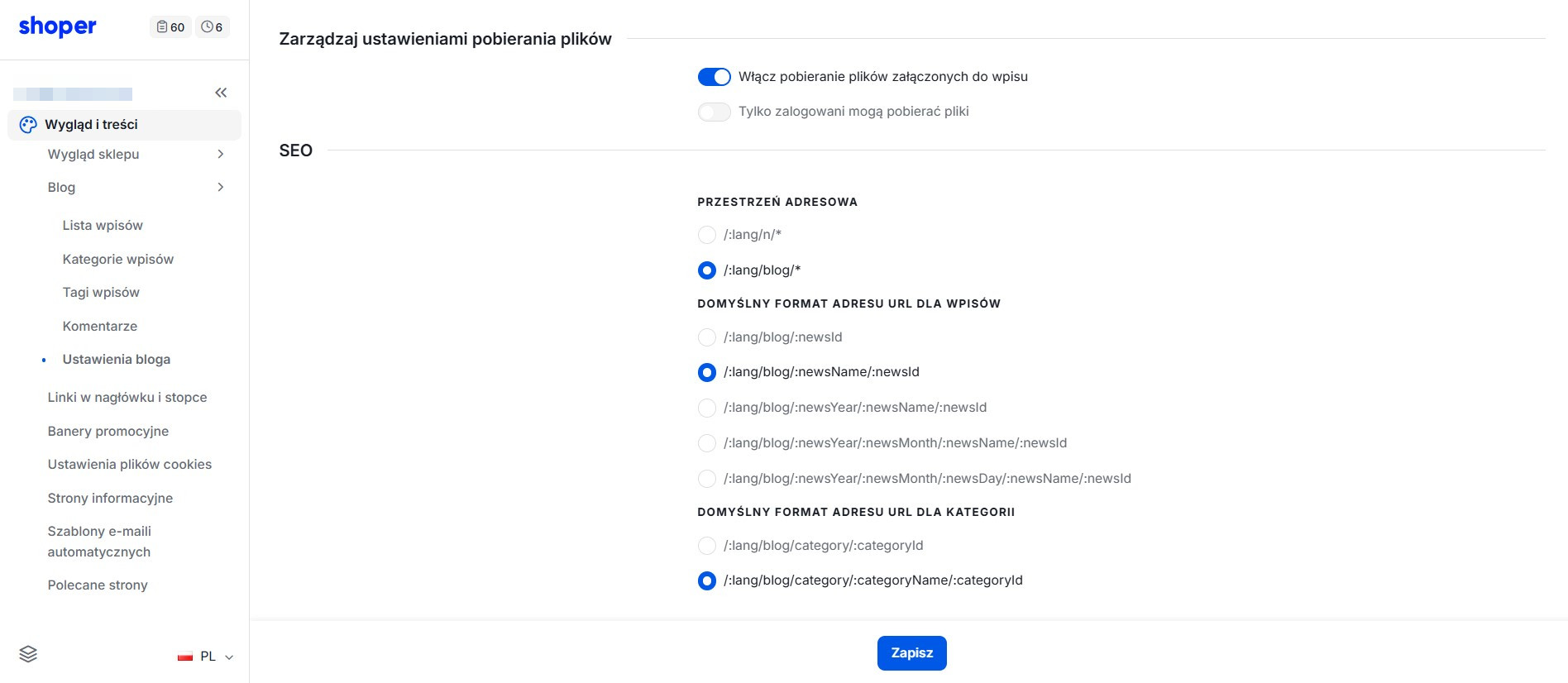Select the /:lang/n/* address space option

coord(707,235)
